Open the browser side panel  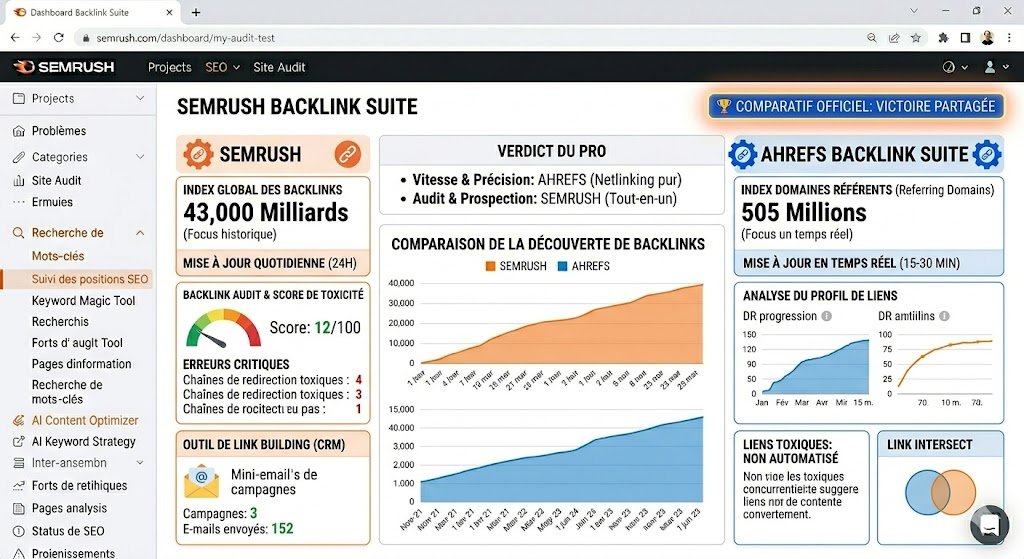[965, 38]
